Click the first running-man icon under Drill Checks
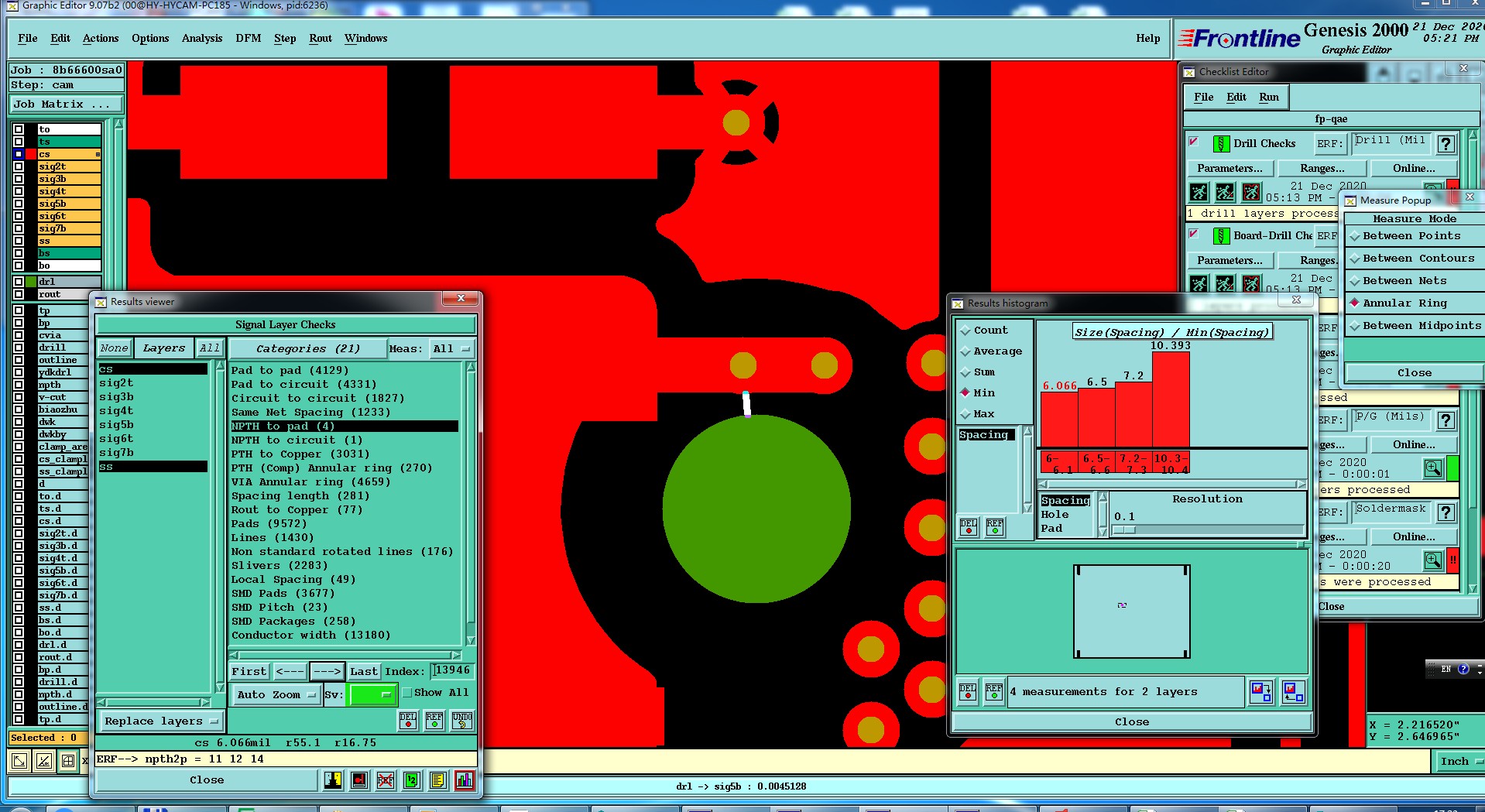Viewport: 1485px width, 812px height. coord(1199,191)
